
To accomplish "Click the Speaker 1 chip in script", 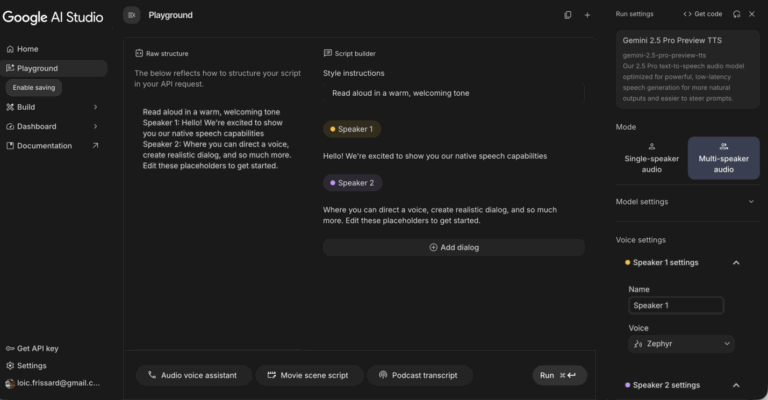I will point(352,129).
